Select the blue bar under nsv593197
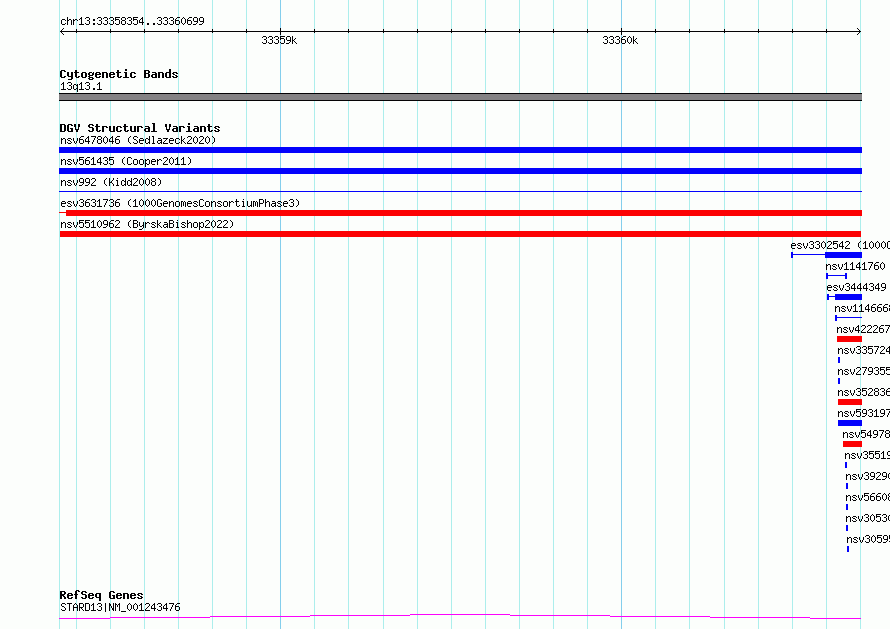The height and width of the screenshot is (629, 890). [850, 423]
